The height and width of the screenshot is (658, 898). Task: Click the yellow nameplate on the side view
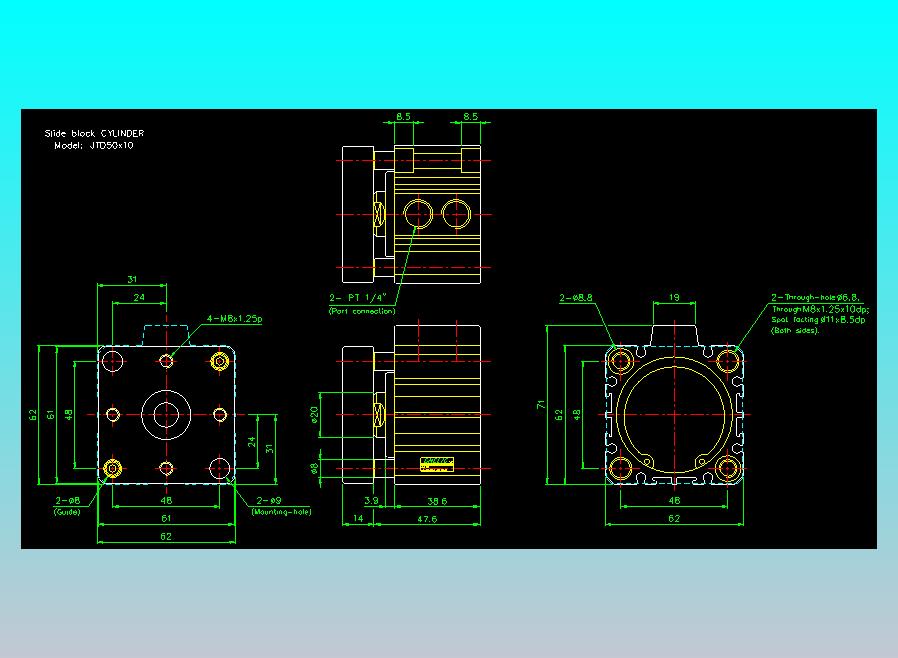pos(437,464)
